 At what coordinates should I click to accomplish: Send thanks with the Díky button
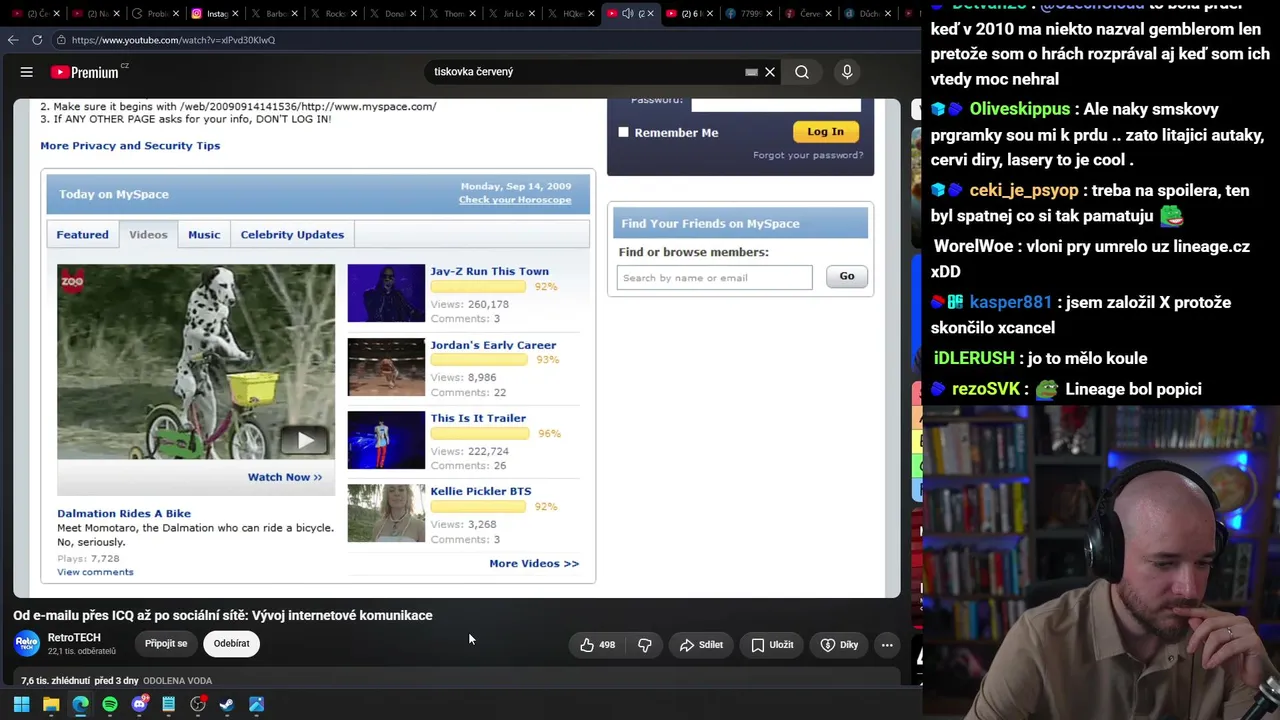pyautogui.click(x=839, y=645)
